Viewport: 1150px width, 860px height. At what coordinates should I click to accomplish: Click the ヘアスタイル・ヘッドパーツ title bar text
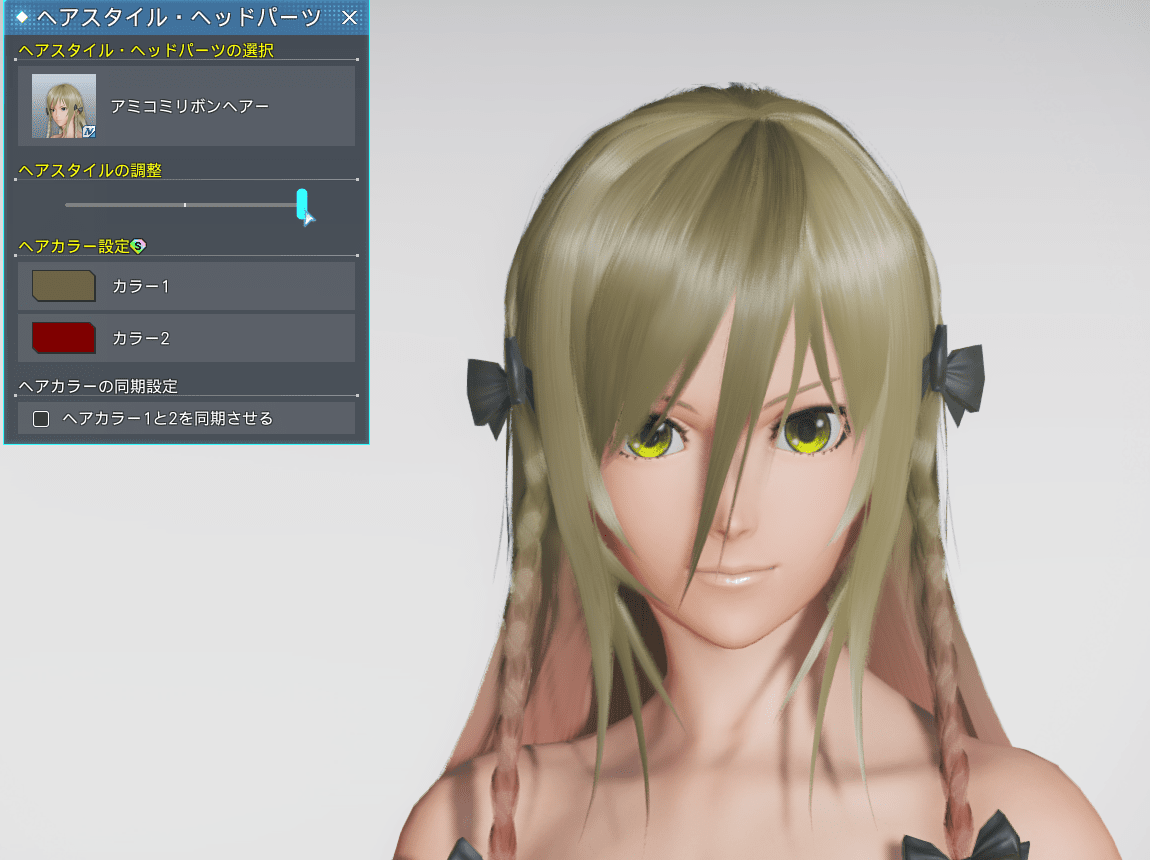pos(178,17)
